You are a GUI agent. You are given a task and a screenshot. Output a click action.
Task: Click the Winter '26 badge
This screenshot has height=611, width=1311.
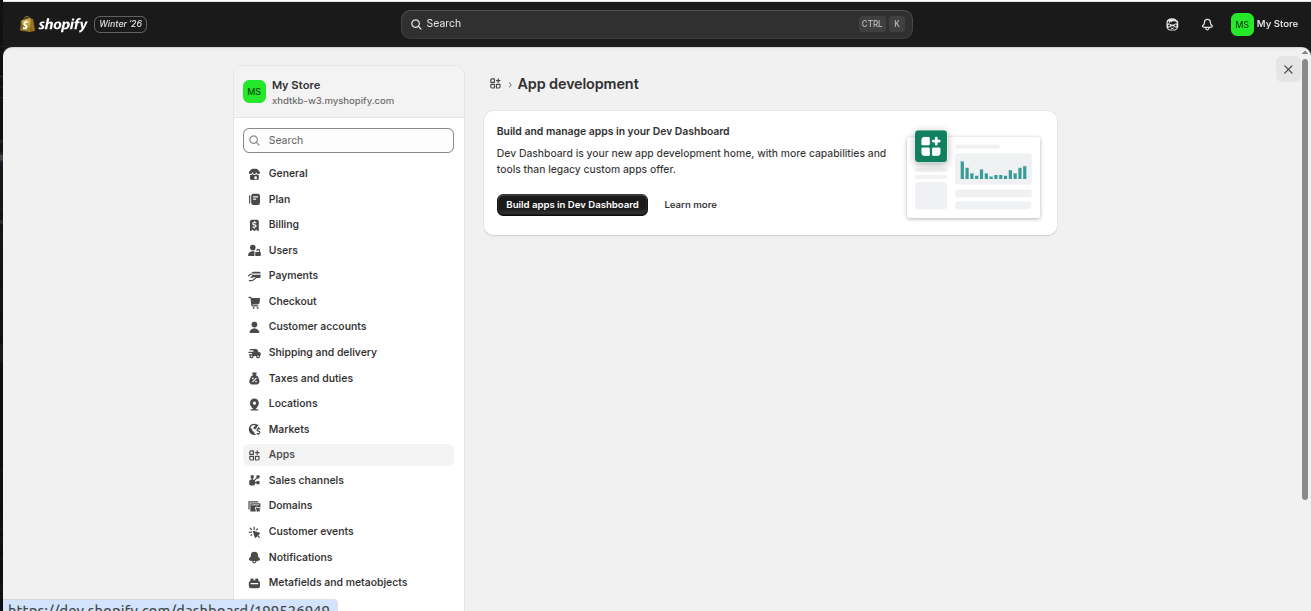click(120, 23)
